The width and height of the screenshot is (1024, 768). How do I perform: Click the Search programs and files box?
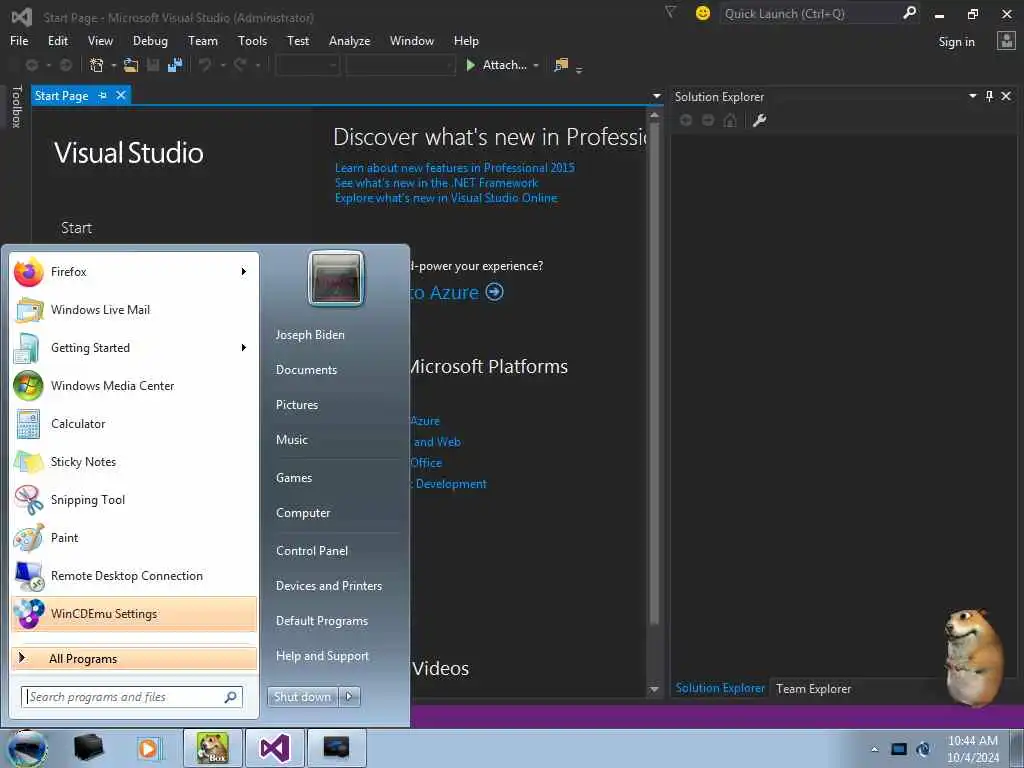point(132,697)
